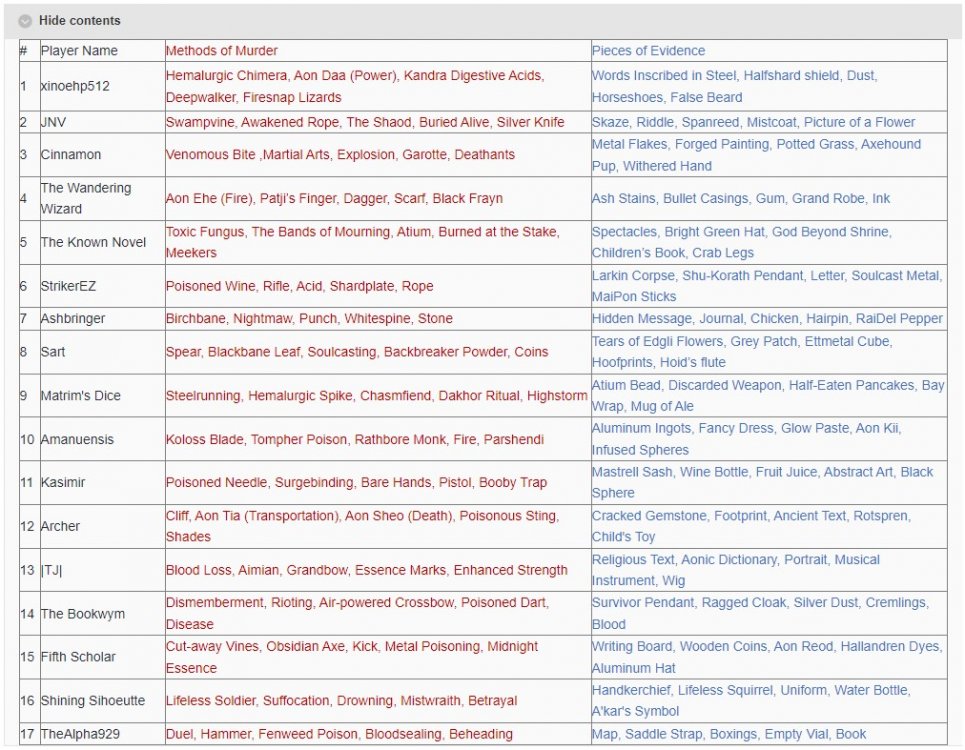
Task: Click methods cell starting Duel, Hammer
Action: (x=378, y=734)
